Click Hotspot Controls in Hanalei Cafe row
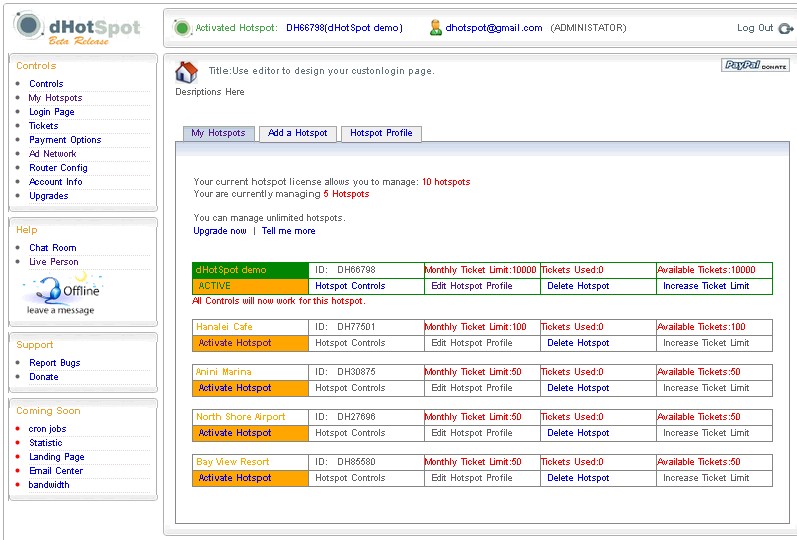 [350, 343]
